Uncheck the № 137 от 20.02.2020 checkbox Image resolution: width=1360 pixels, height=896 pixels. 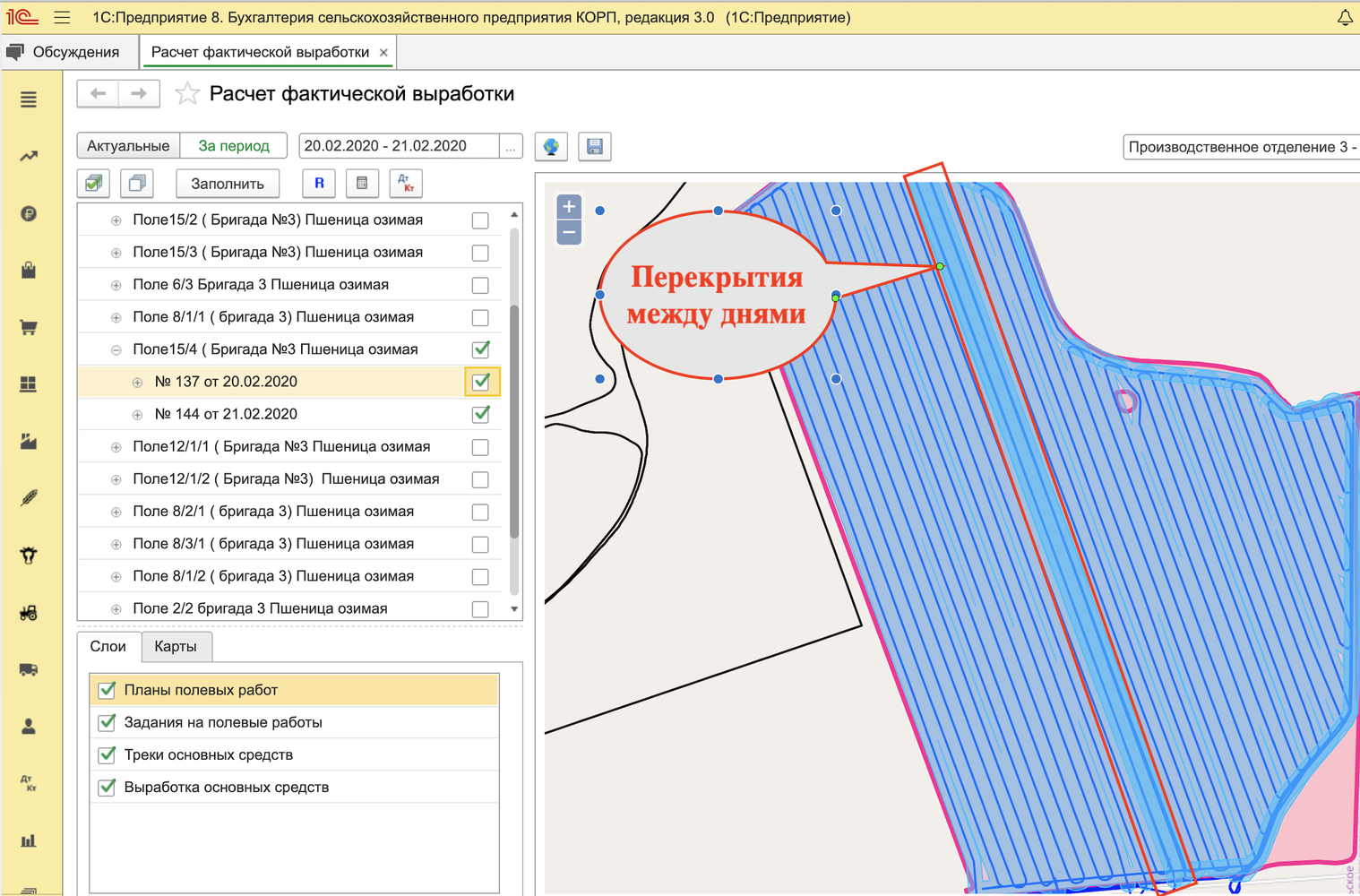[x=481, y=382]
